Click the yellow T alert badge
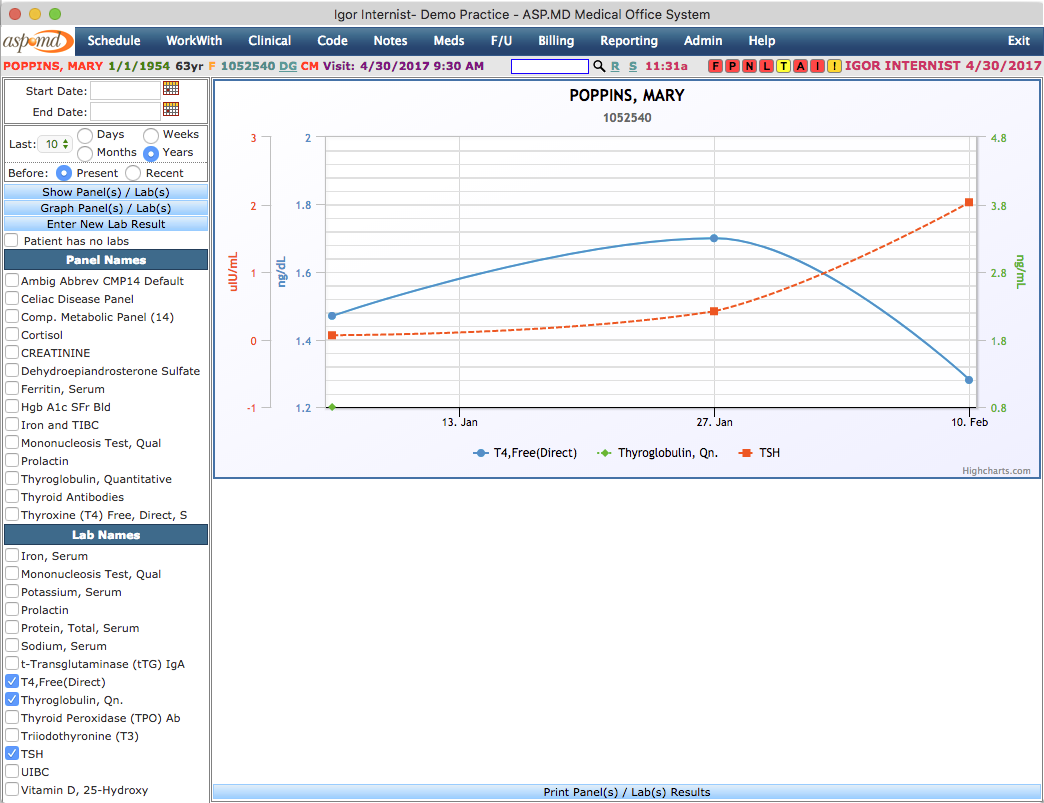Viewport: 1044px width, 803px height. coord(784,67)
